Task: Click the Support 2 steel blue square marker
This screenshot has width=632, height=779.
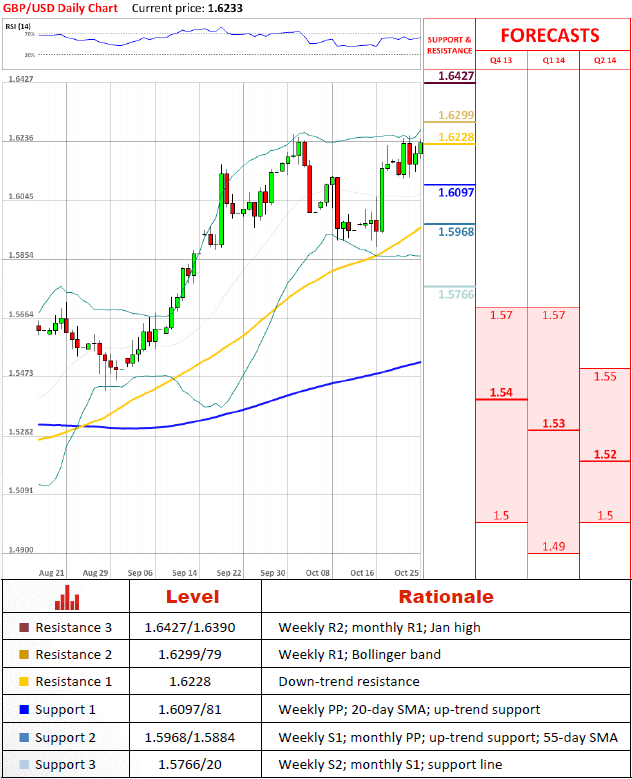Action: coord(23,737)
